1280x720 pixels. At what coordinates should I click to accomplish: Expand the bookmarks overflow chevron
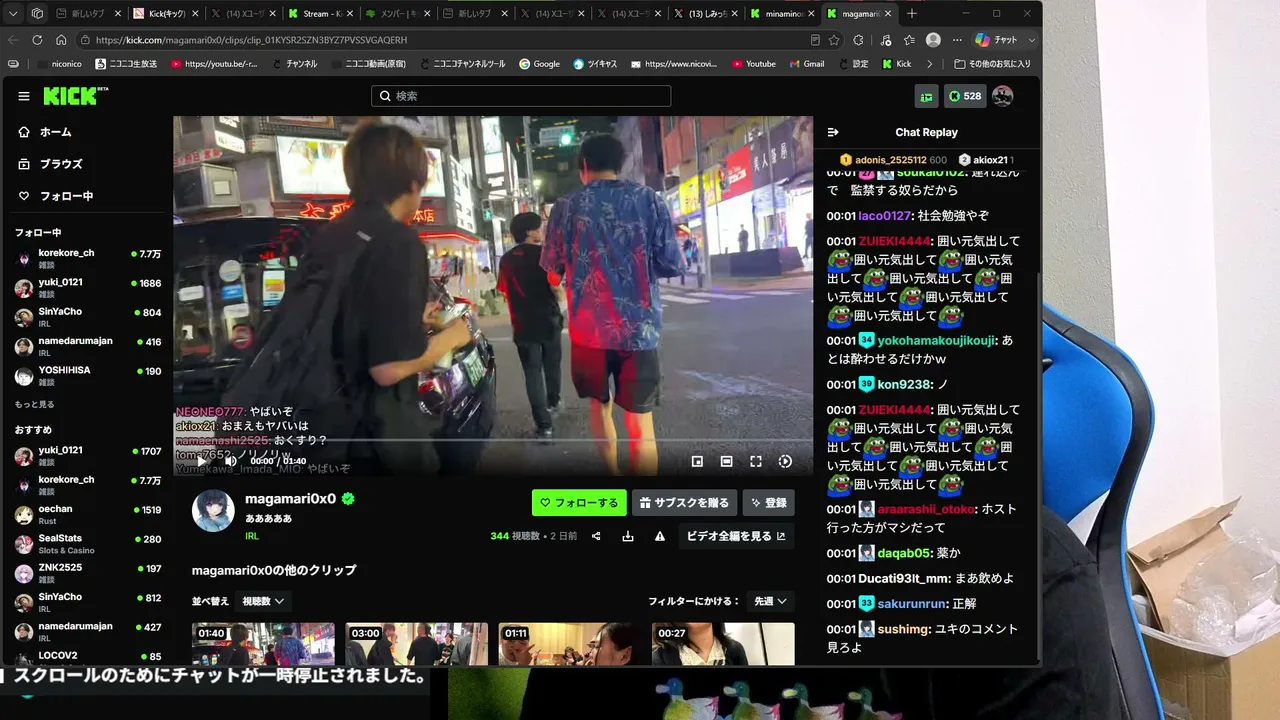coord(930,64)
